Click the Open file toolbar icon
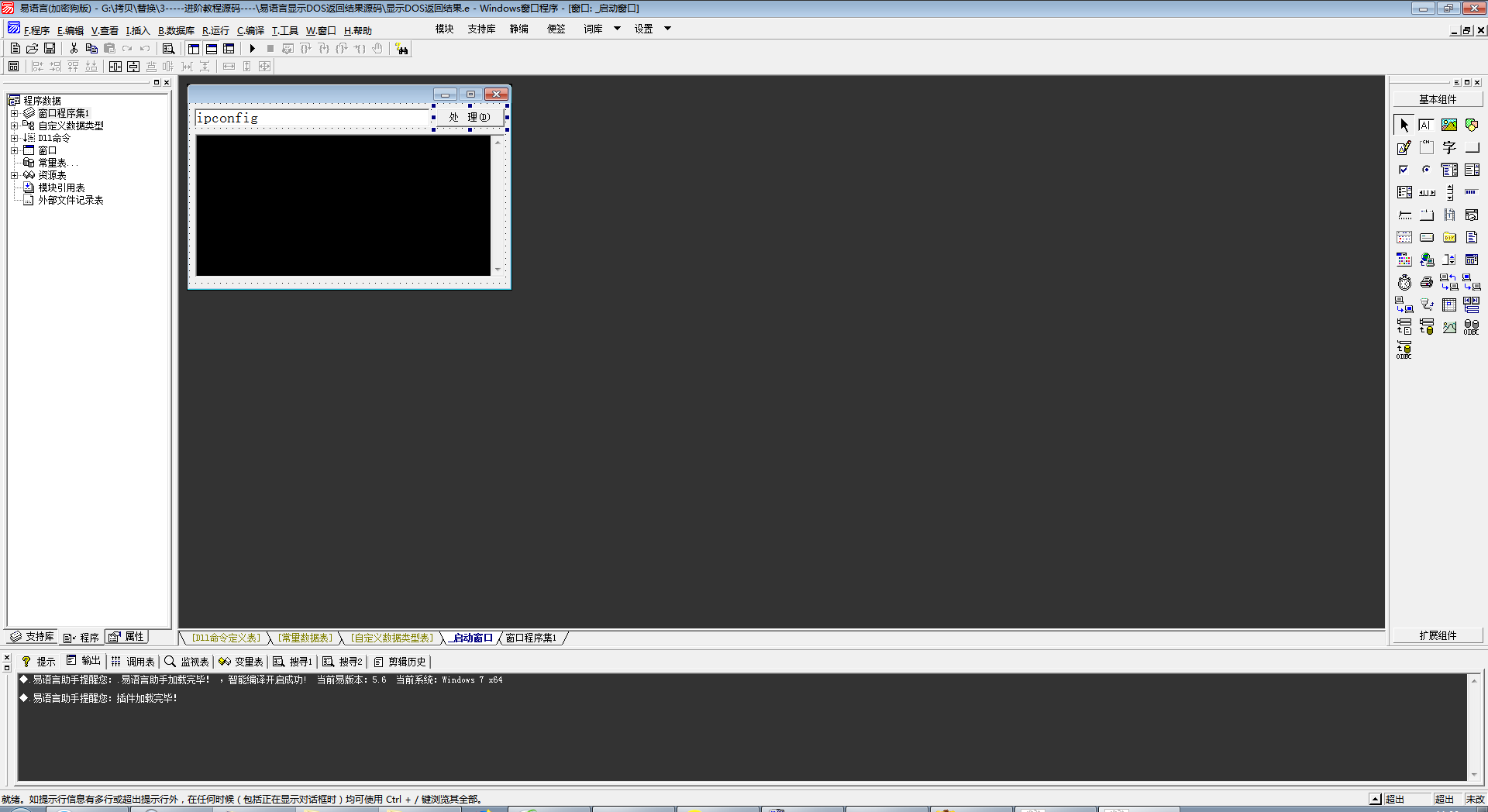1488x812 pixels. click(33, 49)
